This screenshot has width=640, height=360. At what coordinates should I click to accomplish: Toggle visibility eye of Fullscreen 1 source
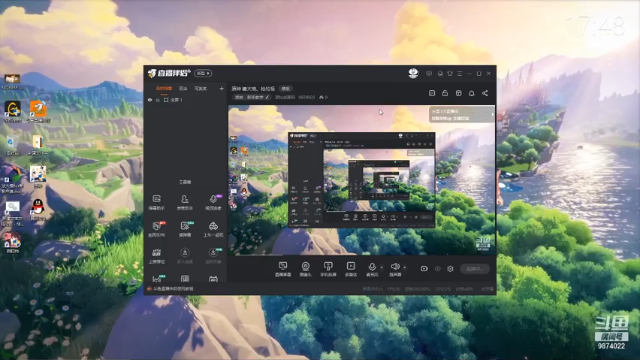[x=150, y=100]
